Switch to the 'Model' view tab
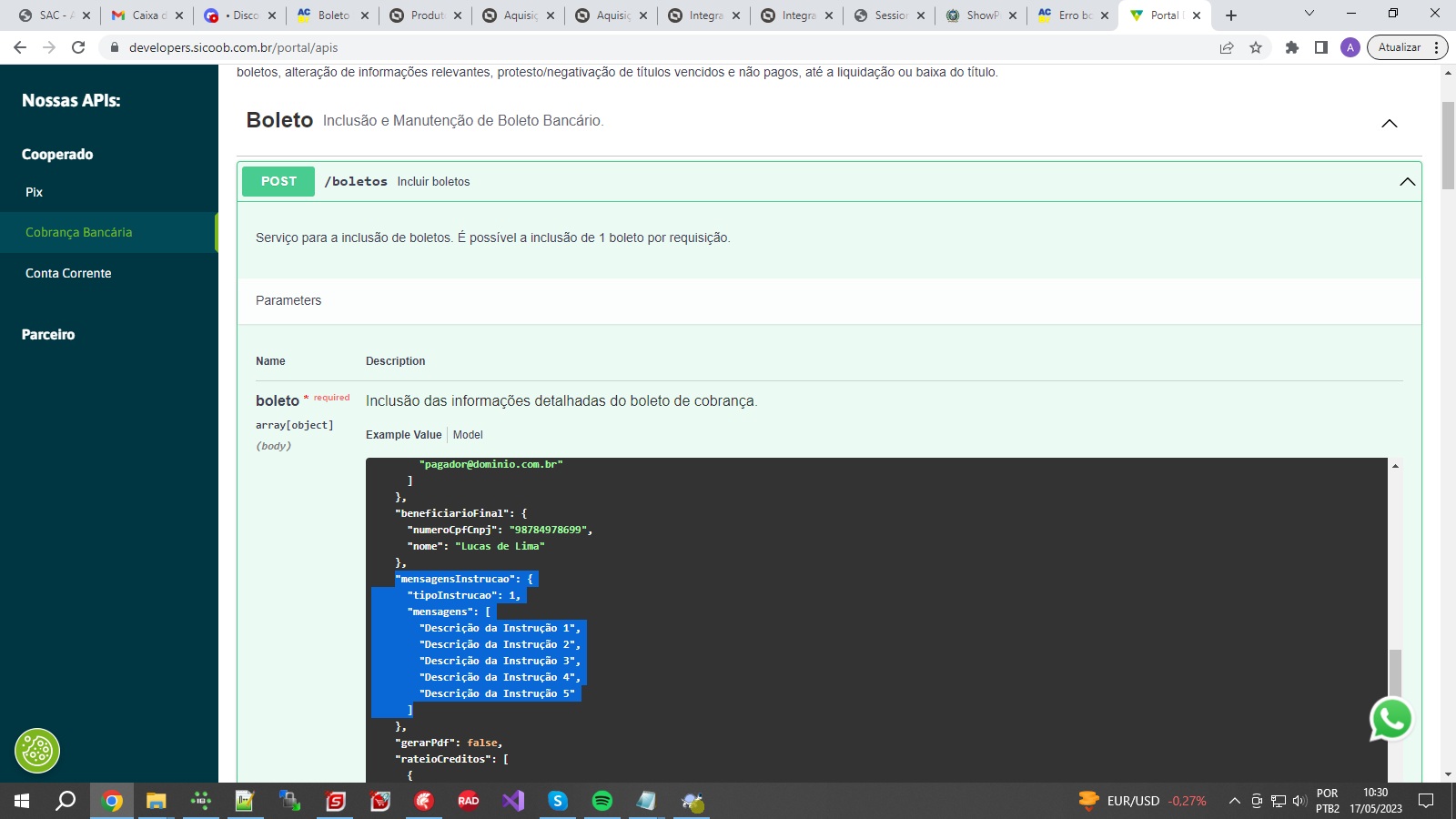Viewport: 1456px width, 819px height. point(468,435)
